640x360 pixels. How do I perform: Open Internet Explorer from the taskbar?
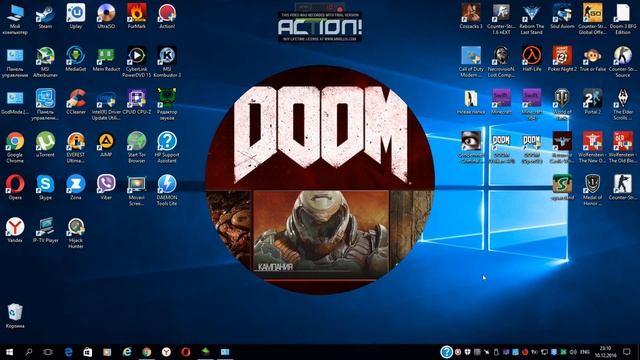click(127, 352)
